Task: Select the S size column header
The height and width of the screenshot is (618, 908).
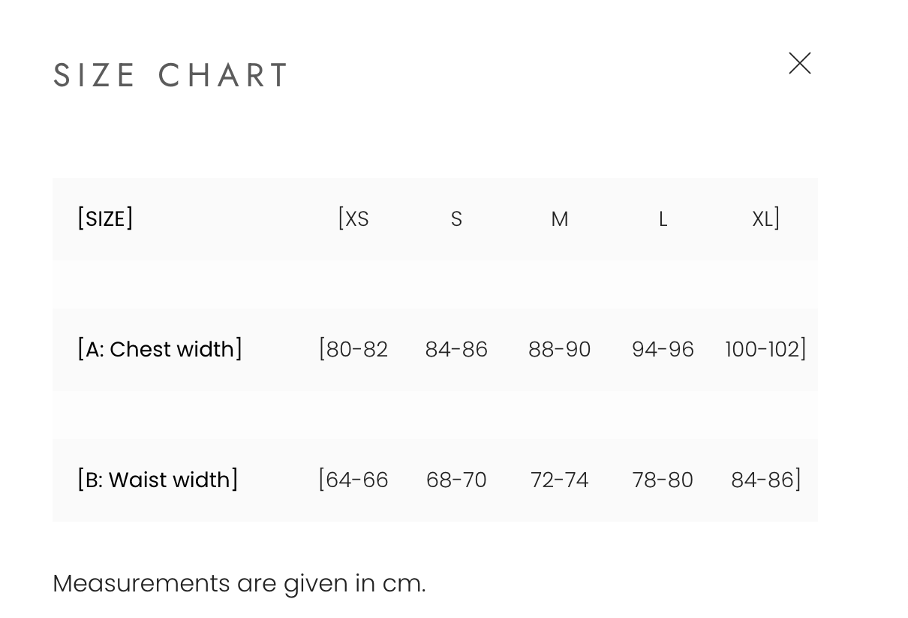Action: [x=456, y=219]
